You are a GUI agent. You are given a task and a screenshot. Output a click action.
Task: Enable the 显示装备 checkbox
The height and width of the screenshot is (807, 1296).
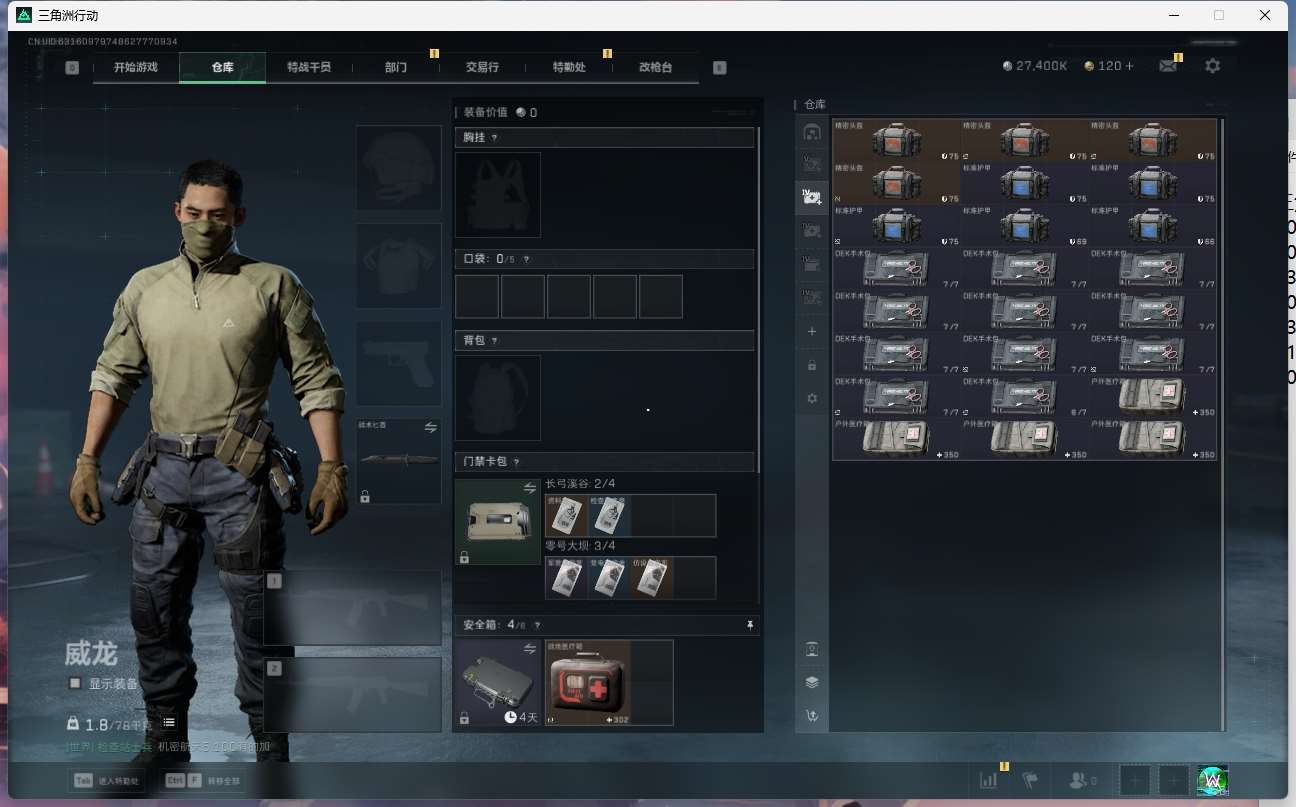point(75,683)
